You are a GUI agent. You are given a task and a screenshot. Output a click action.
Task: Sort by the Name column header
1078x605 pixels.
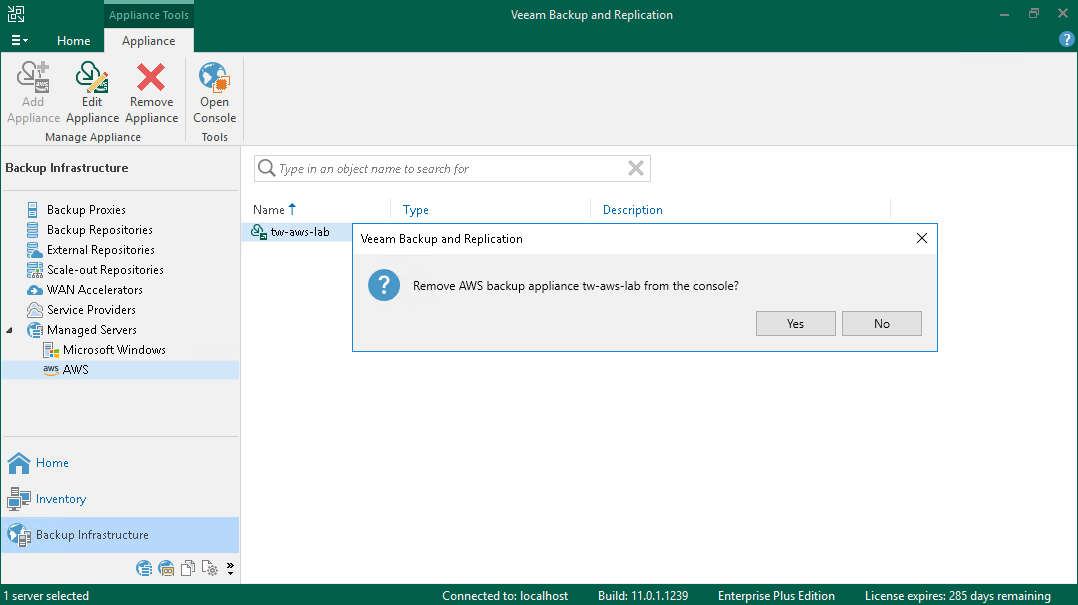274,210
